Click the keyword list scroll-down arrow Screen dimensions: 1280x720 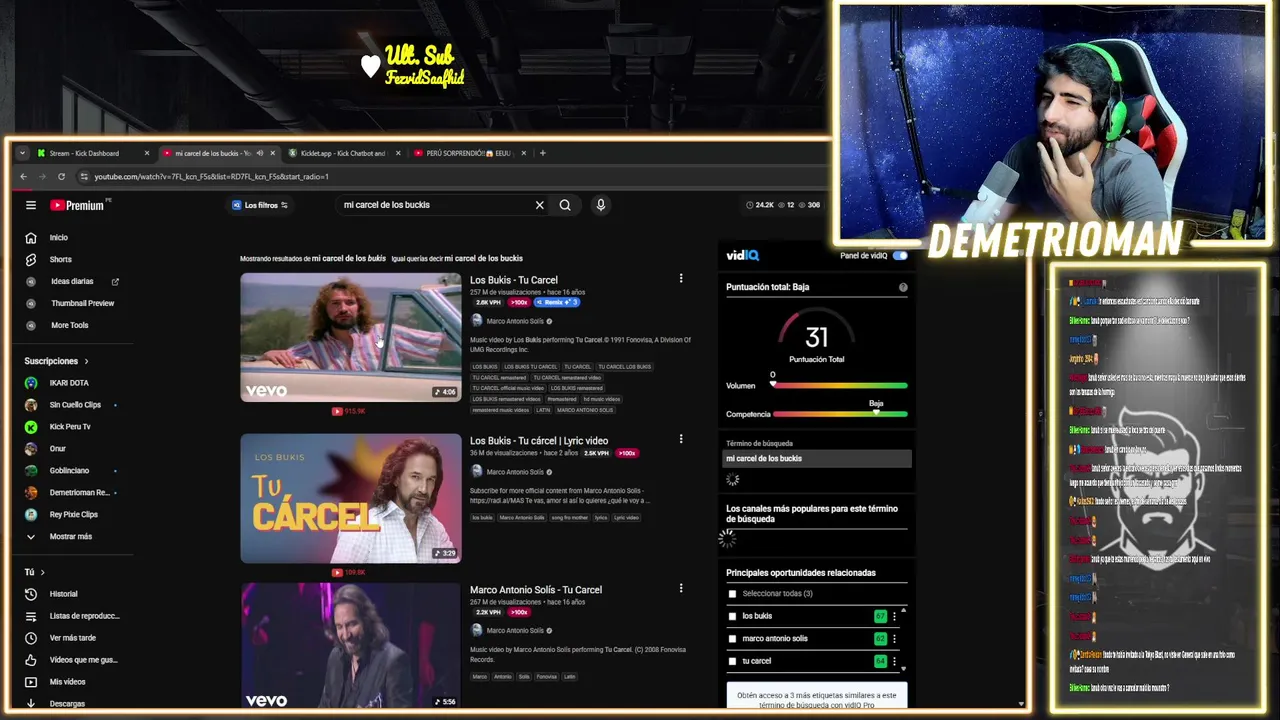point(904,668)
